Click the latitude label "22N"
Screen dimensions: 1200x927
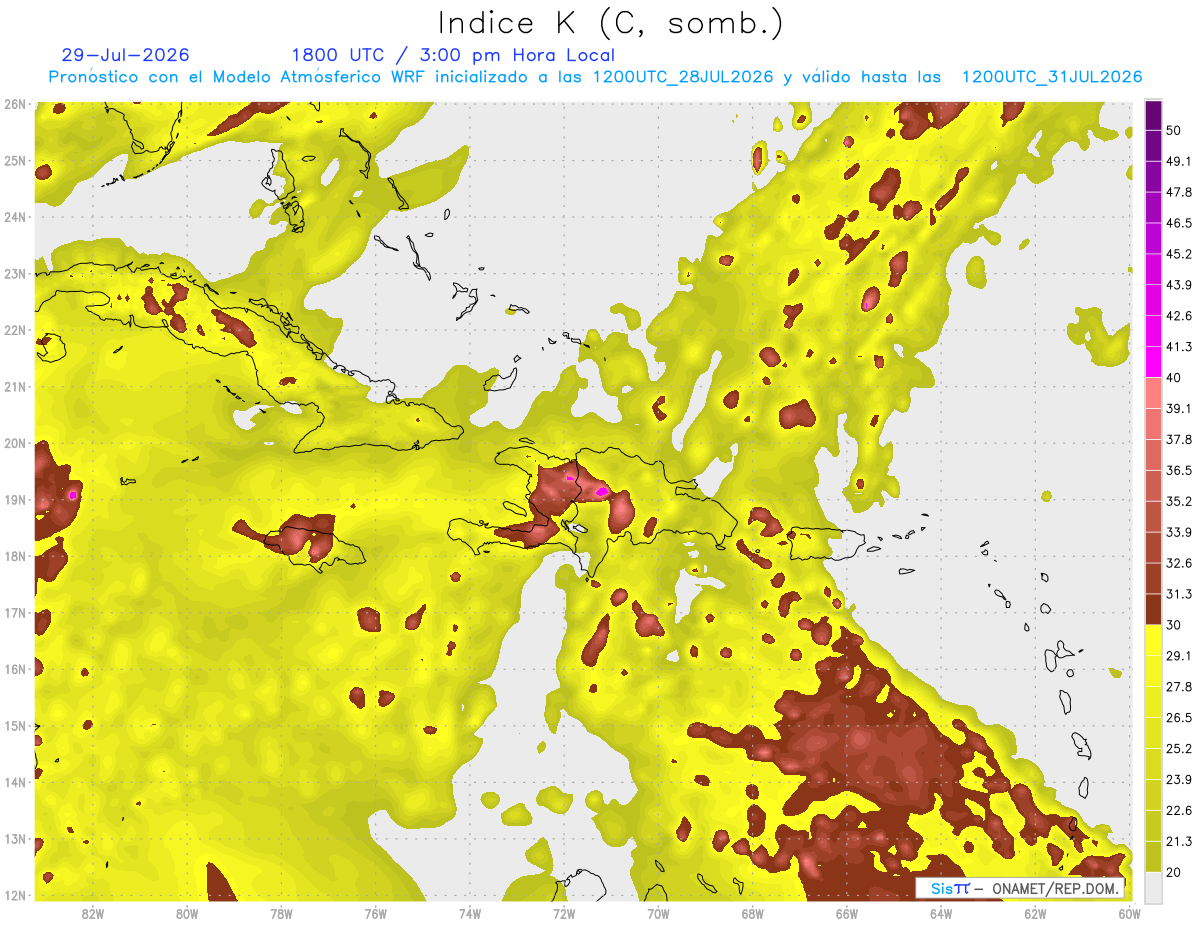[x=15, y=330]
